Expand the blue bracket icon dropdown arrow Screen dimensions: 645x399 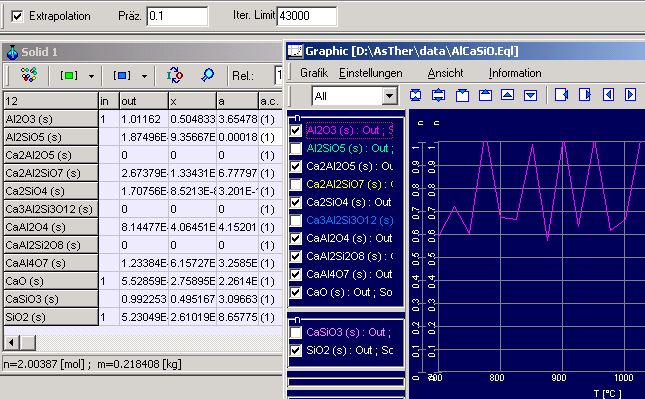coord(144,76)
